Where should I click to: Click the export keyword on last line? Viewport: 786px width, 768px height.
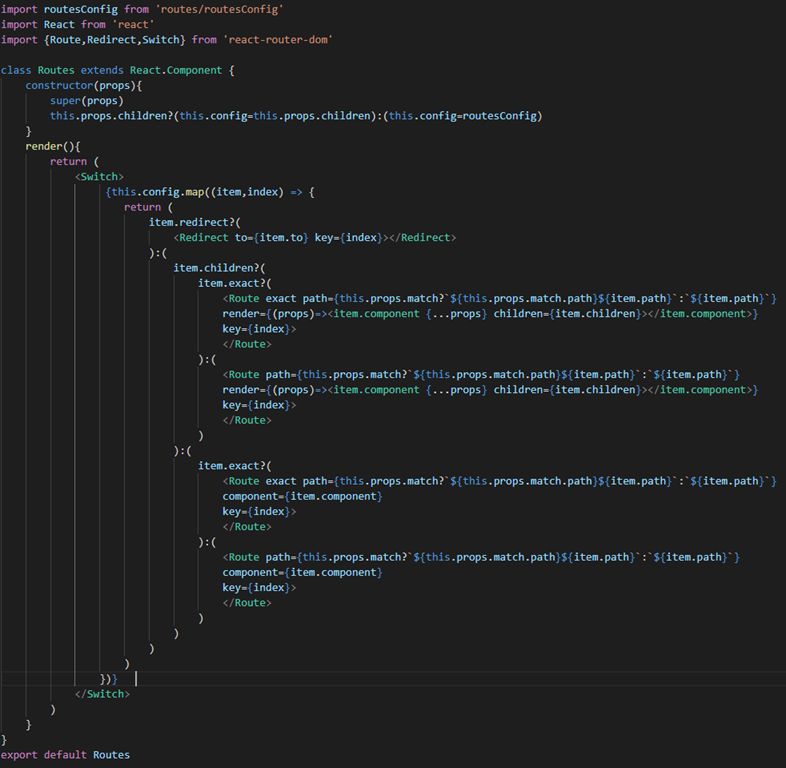[x=19, y=755]
